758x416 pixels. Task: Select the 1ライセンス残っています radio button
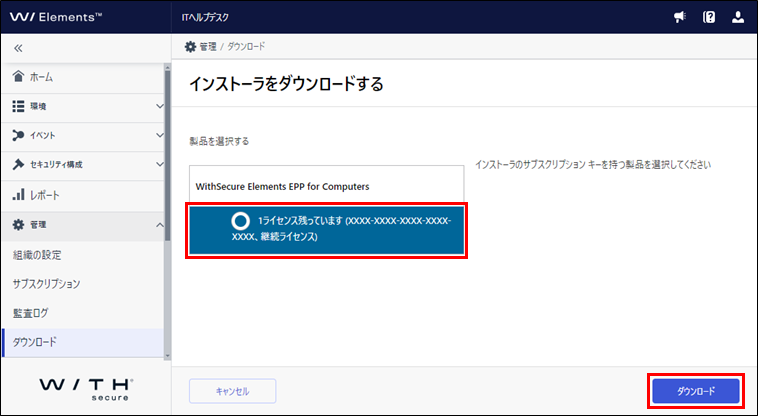pyautogui.click(x=240, y=221)
